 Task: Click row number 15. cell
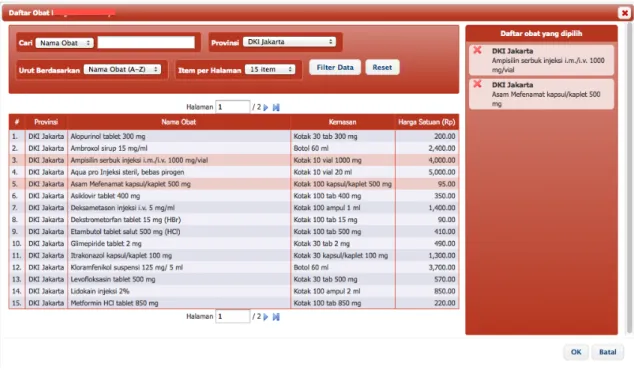point(17,303)
